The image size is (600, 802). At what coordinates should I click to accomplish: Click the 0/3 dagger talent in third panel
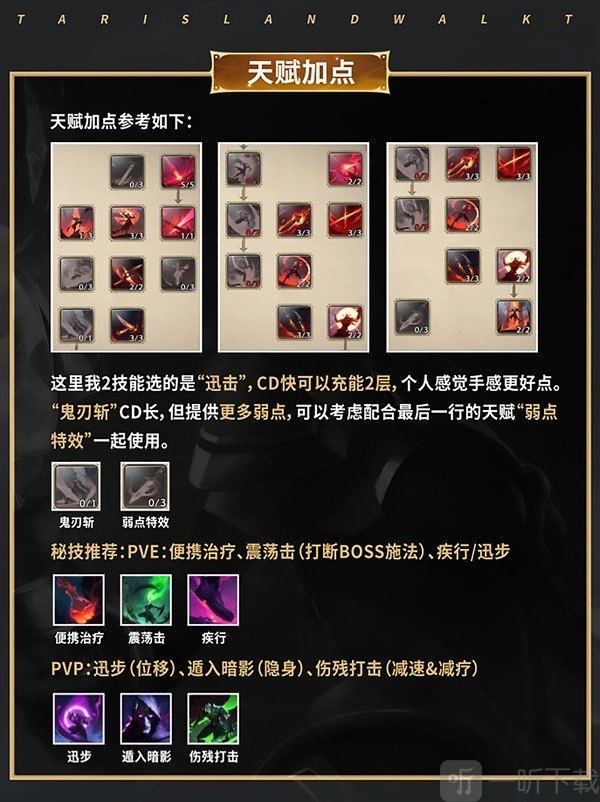click(x=412, y=317)
